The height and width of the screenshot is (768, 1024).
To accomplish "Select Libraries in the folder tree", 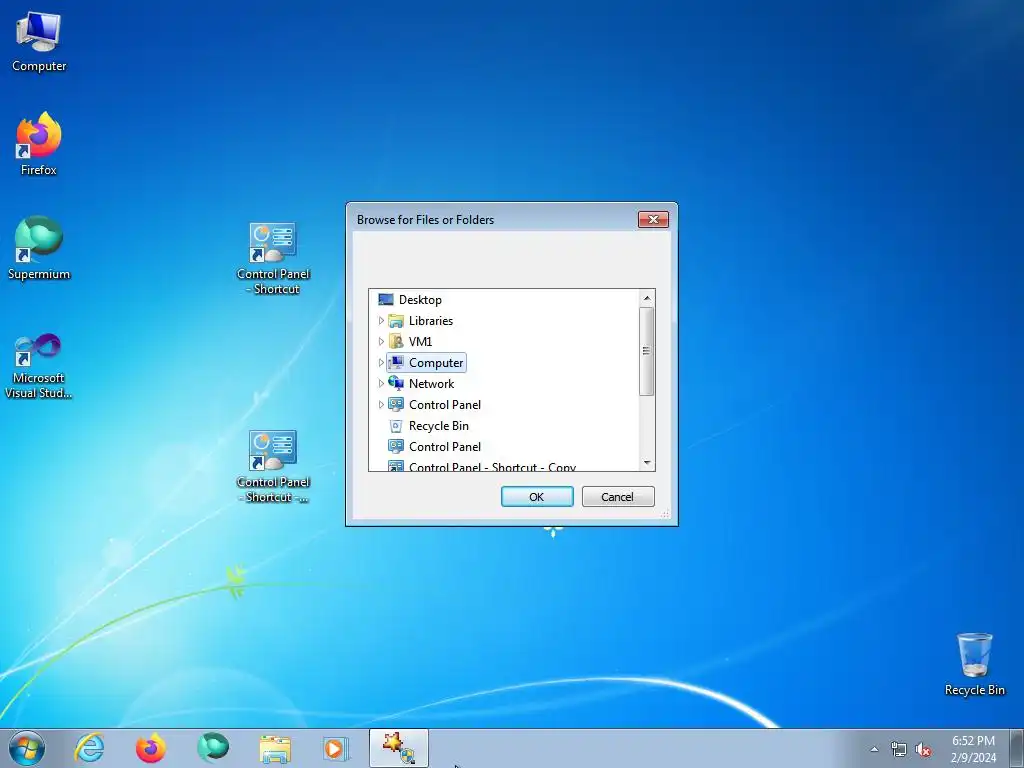I will (x=430, y=321).
